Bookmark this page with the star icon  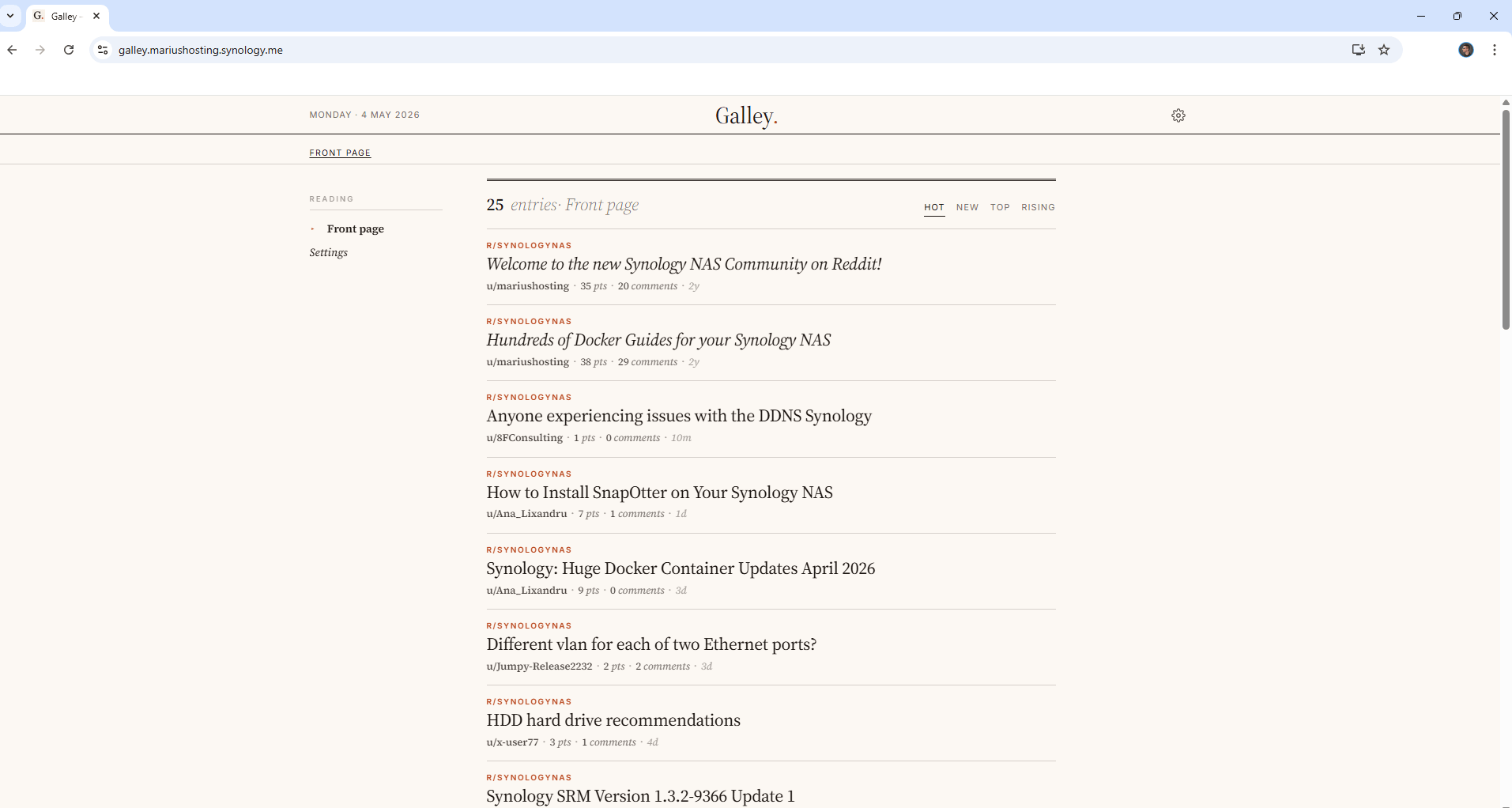(x=1384, y=50)
